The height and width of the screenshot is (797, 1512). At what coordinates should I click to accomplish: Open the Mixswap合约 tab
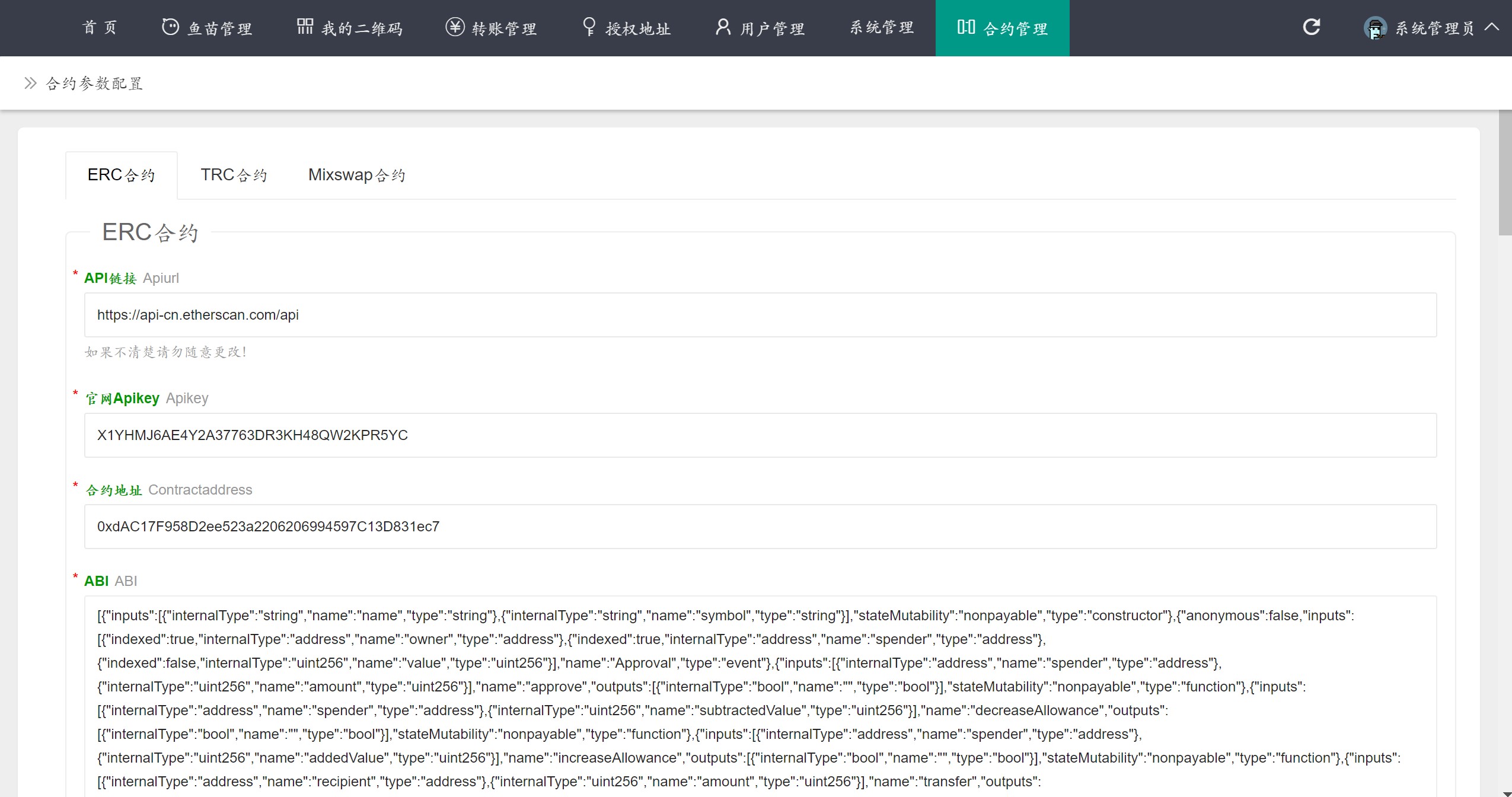356,174
